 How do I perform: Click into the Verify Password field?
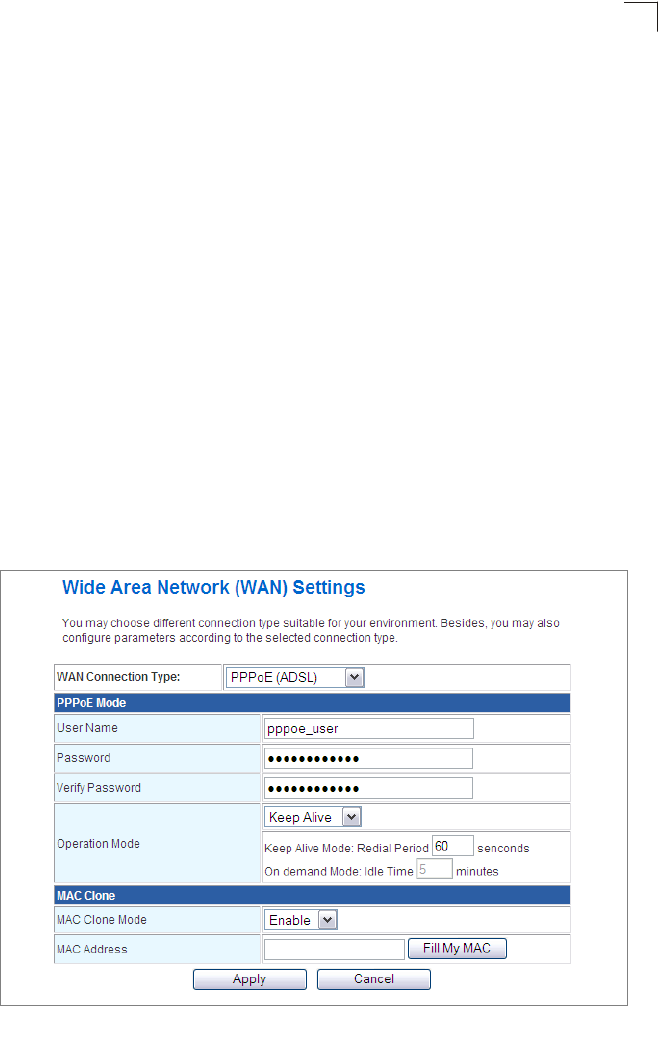(x=368, y=788)
